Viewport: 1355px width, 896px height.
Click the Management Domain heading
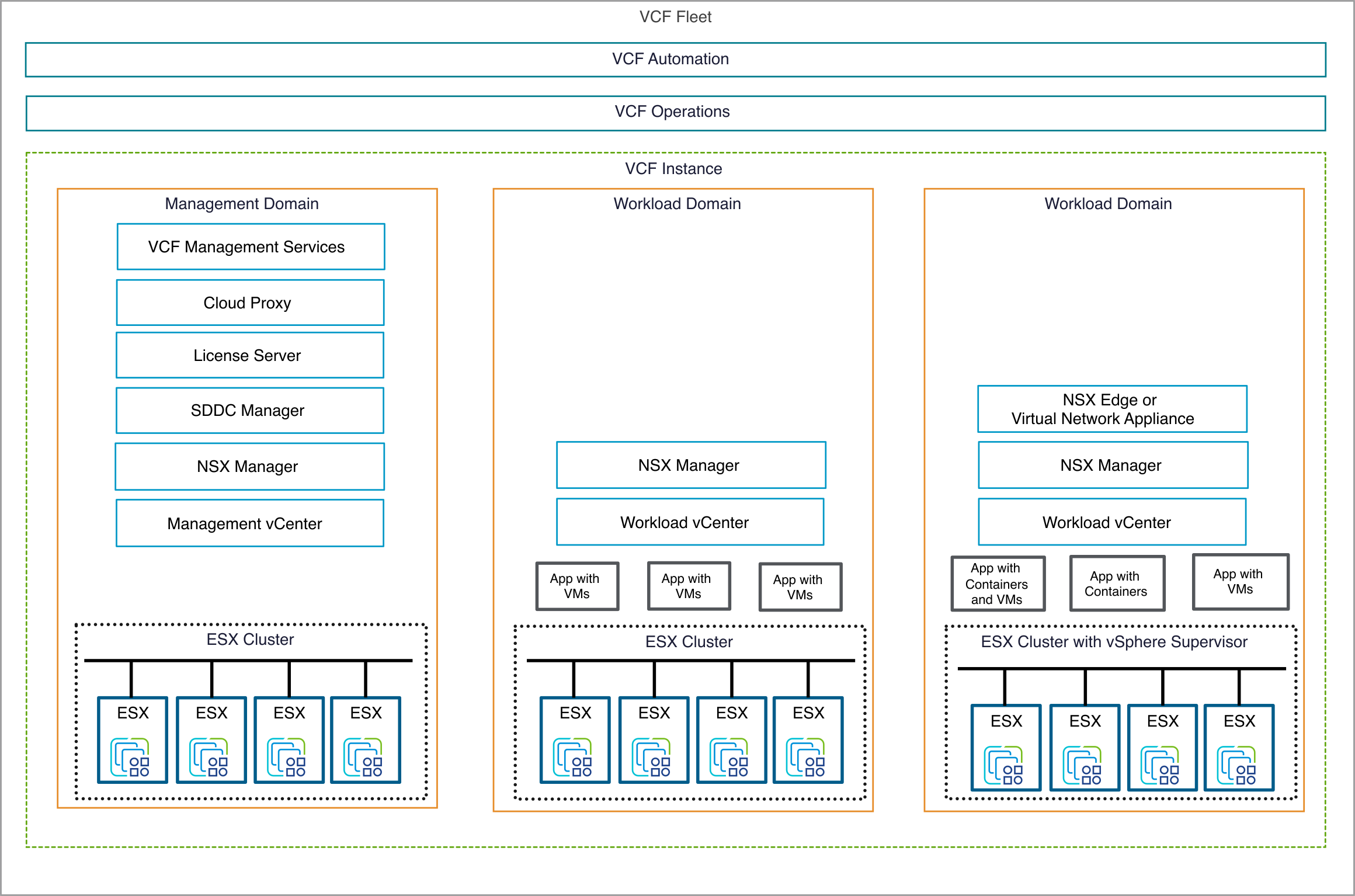click(x=242, y=204)
